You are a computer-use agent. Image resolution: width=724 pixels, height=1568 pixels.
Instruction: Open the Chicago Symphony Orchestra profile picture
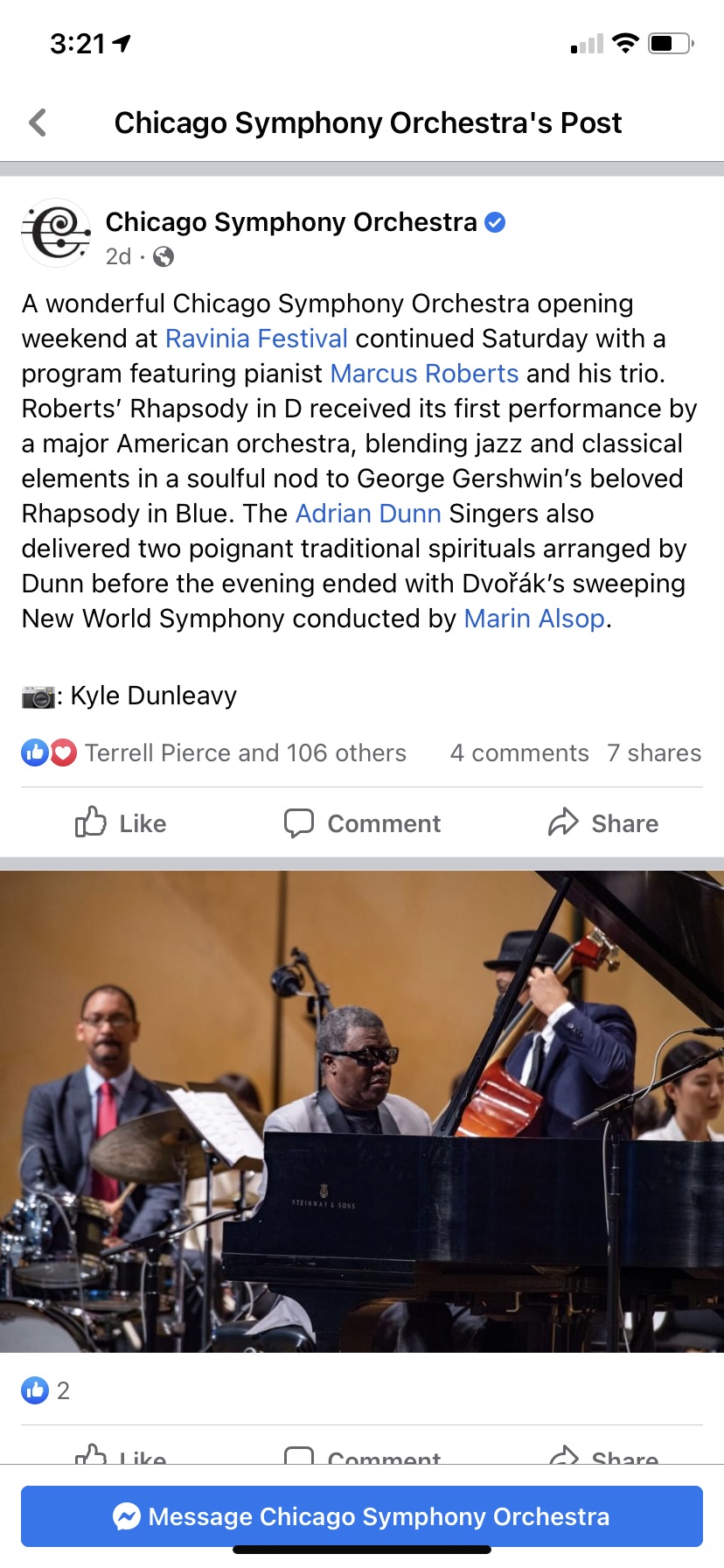pyautogui.click(x=56, y=233)
